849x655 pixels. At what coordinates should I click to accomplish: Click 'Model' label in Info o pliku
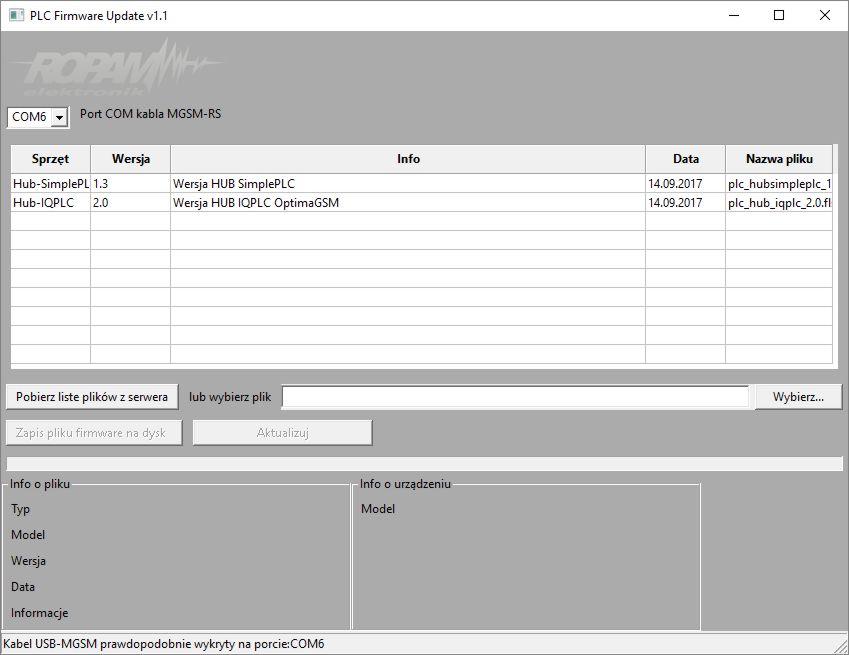pos(28,535)
